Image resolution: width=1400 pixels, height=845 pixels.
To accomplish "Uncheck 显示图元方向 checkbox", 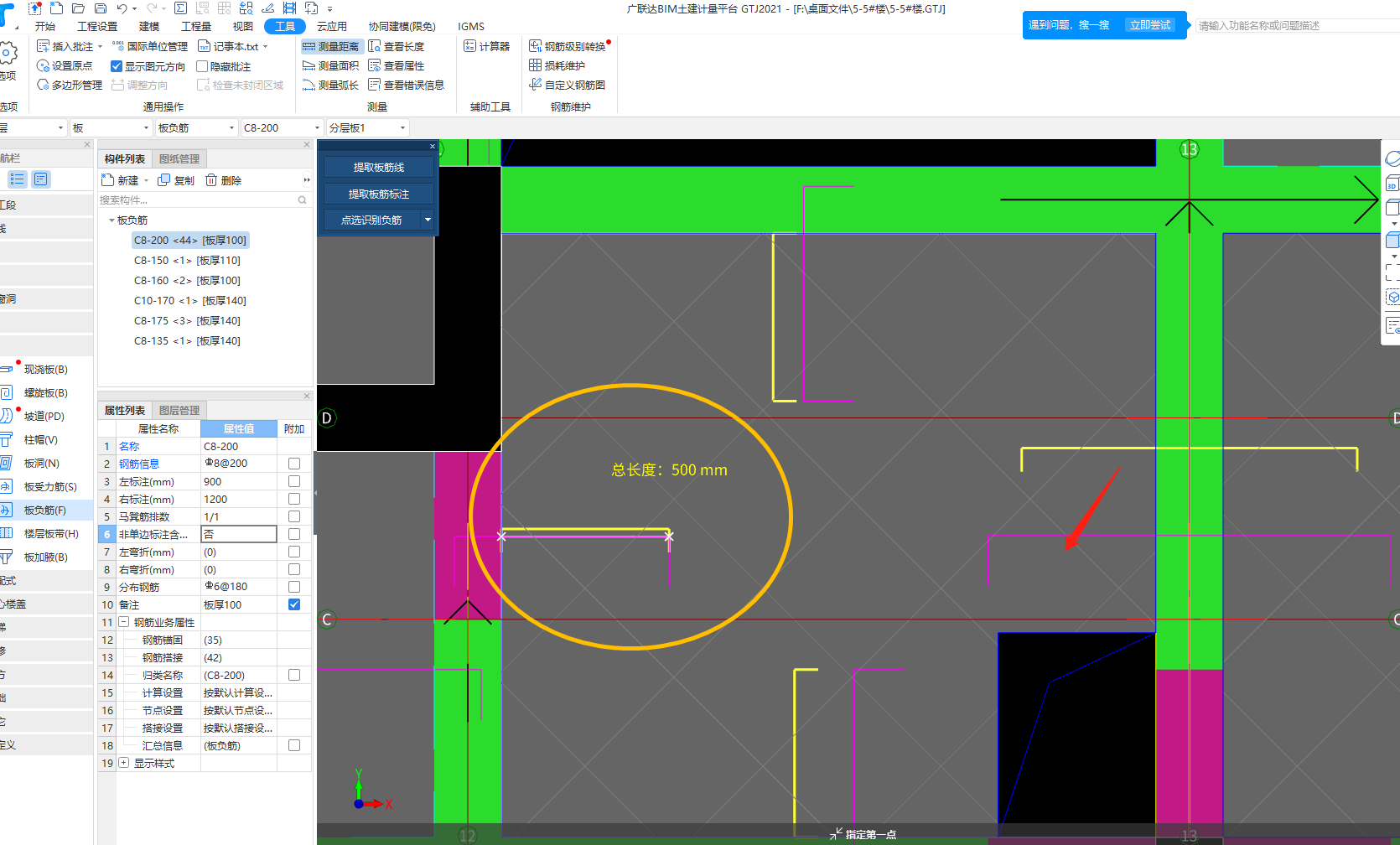I will tap(117, 66).
